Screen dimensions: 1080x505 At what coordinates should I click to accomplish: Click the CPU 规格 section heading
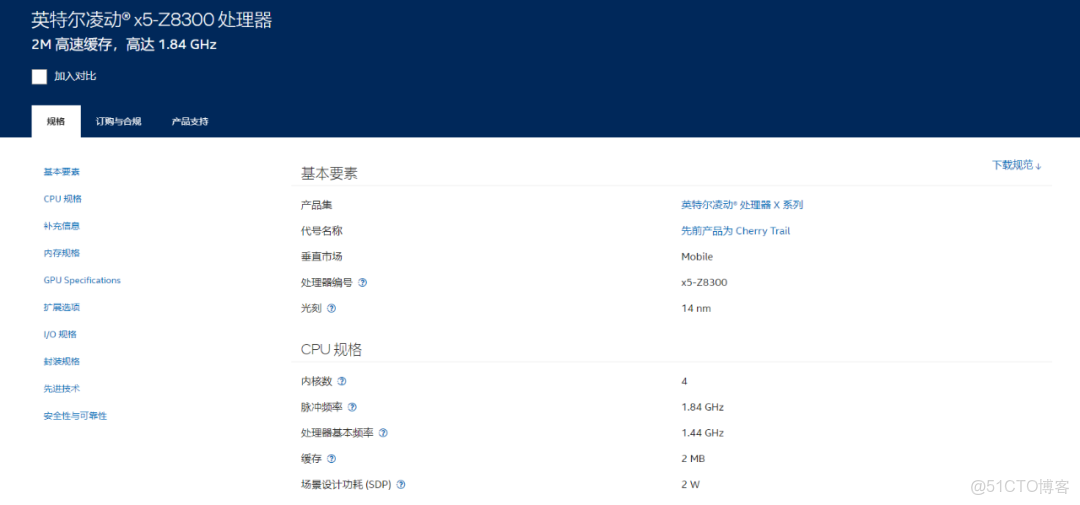click(x=331, y=350)
